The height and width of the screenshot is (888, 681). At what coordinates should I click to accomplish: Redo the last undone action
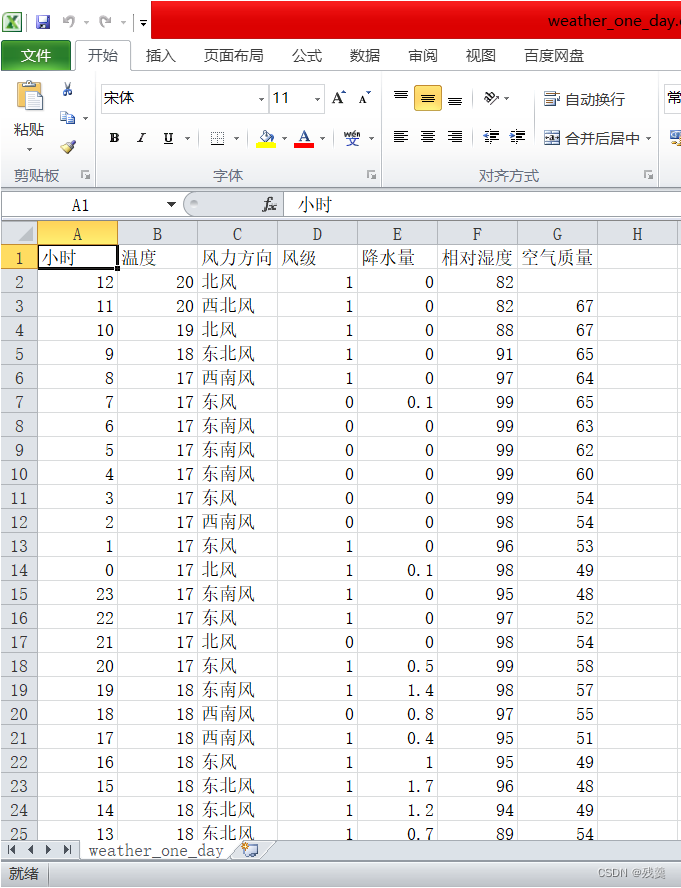[105, 22]
